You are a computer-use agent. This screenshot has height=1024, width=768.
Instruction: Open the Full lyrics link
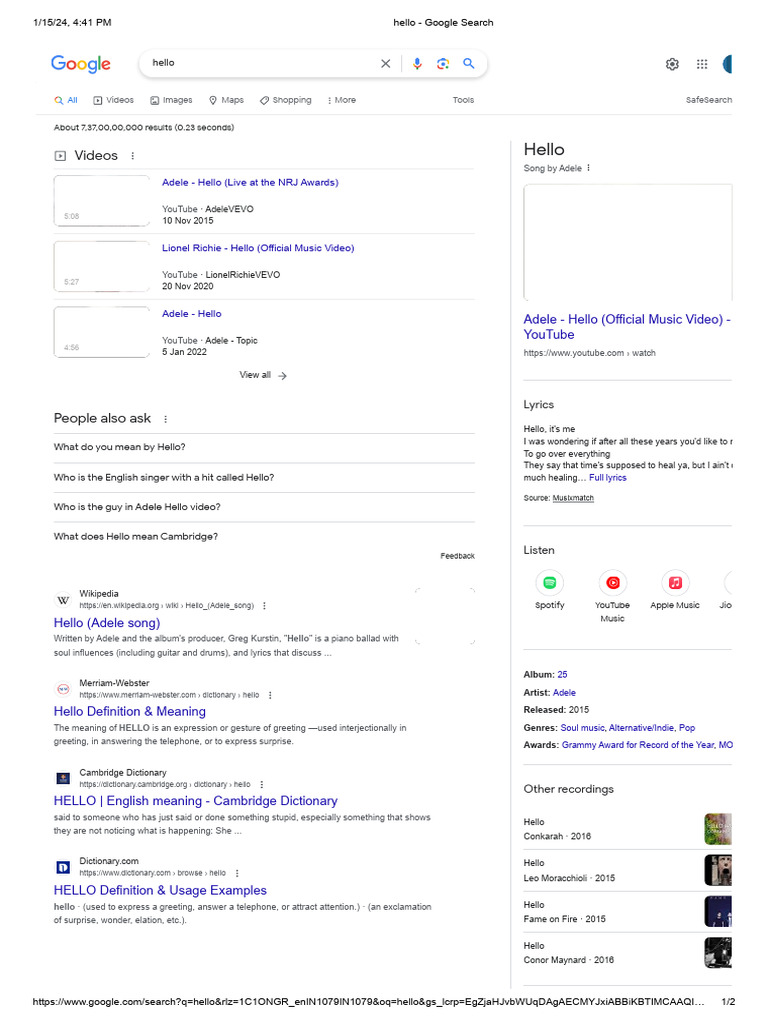tap(607, 478)
